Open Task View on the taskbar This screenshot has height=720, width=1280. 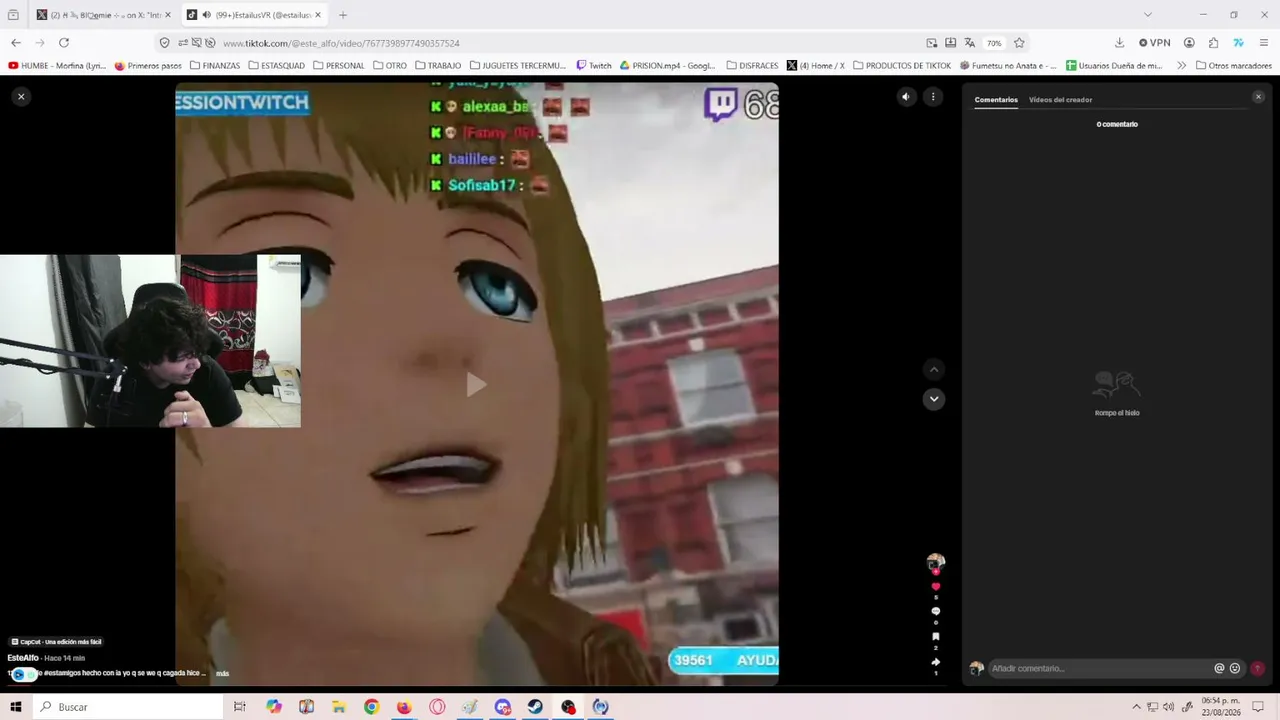pos(240,707)
